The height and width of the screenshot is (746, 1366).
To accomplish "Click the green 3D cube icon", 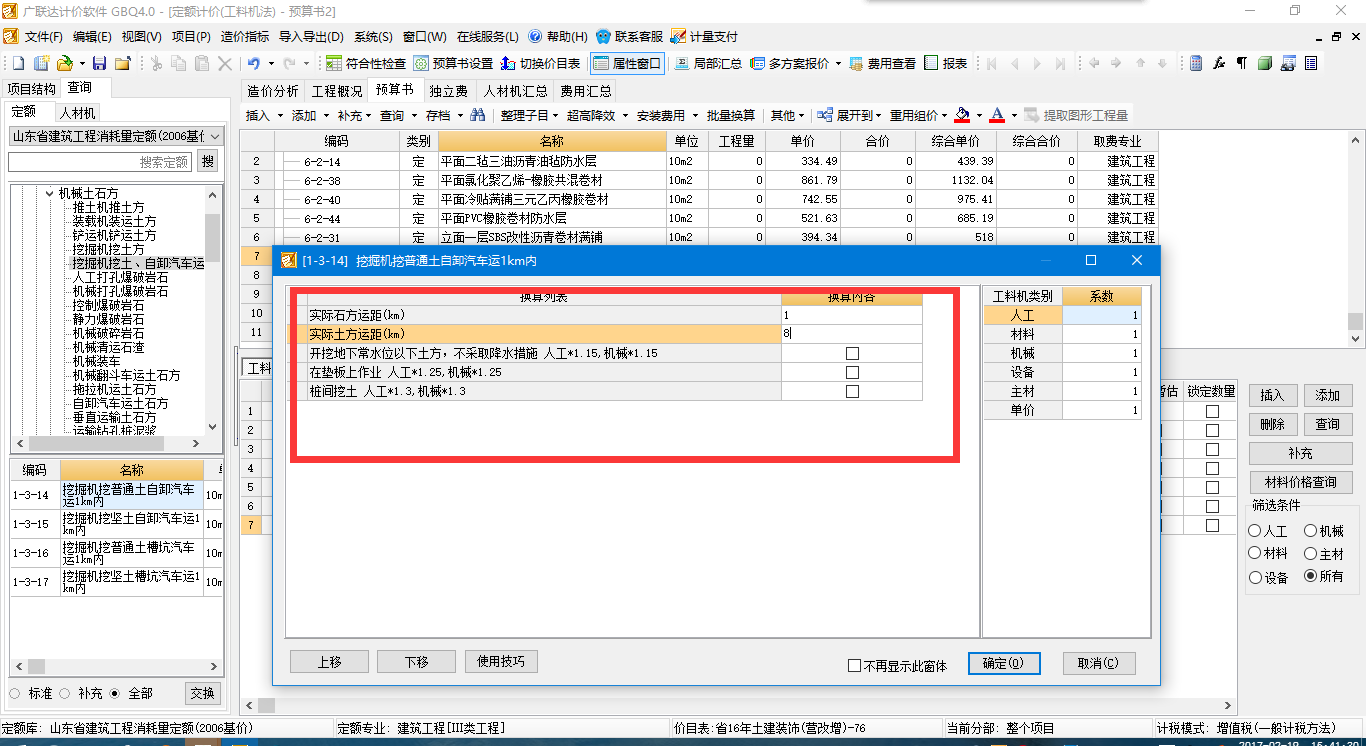I will [x=1264, y=63].
